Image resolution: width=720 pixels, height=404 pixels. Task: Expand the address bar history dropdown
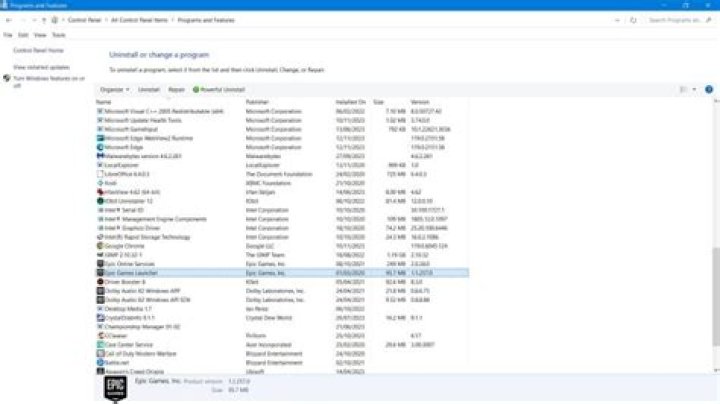pyautogui.click(x=617, y=20)
